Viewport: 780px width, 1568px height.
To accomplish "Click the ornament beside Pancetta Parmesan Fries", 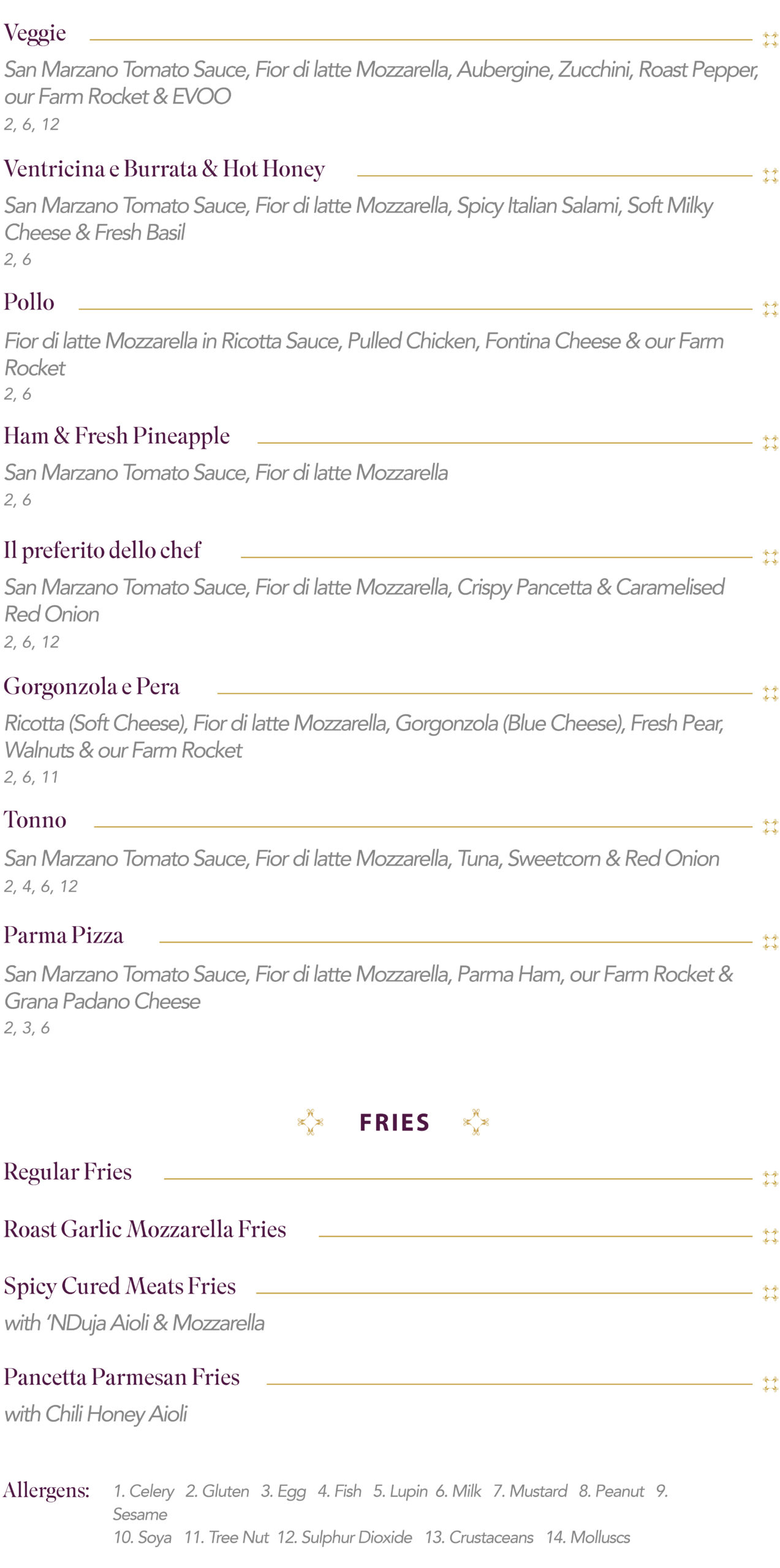I will pos(770,1384).
